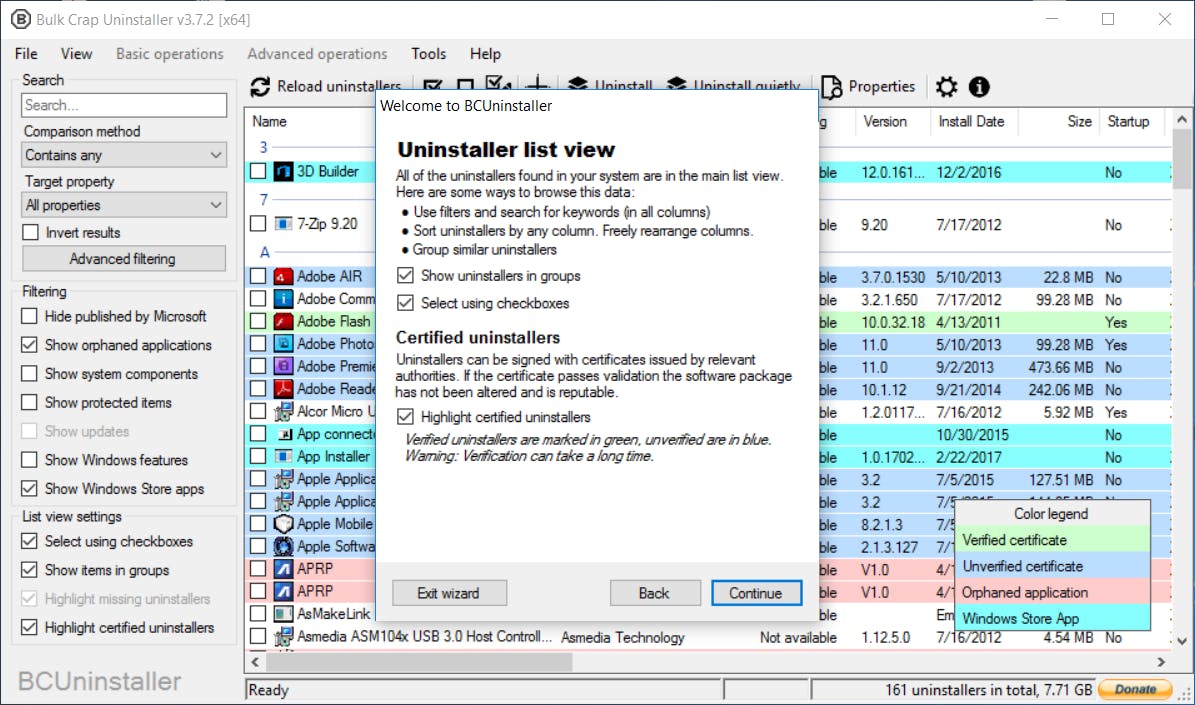The width and height of the screenshot is (1195, 705).
Task: Click the info (about) toolbar icon
Action: [979, 87]
